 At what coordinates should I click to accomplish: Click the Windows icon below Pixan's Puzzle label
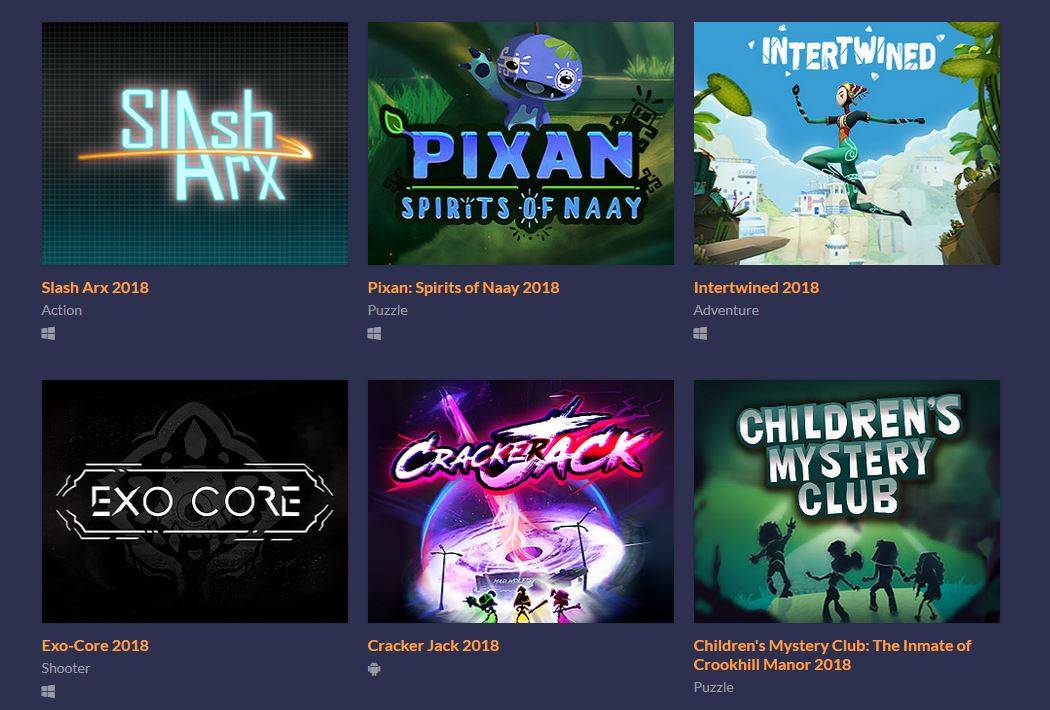pyautogui.click(x=374, y=333)
